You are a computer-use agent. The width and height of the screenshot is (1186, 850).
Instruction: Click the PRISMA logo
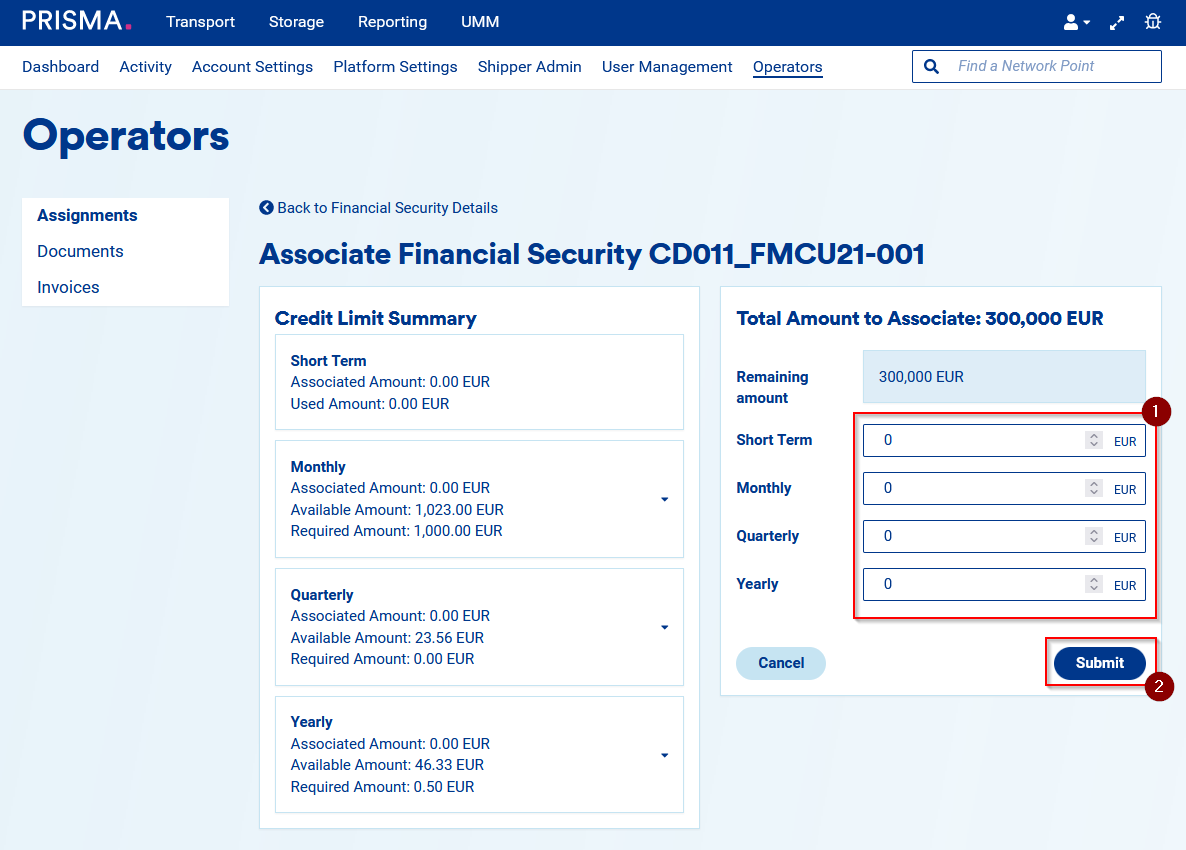pyautogui.click(x=77, y=21)
